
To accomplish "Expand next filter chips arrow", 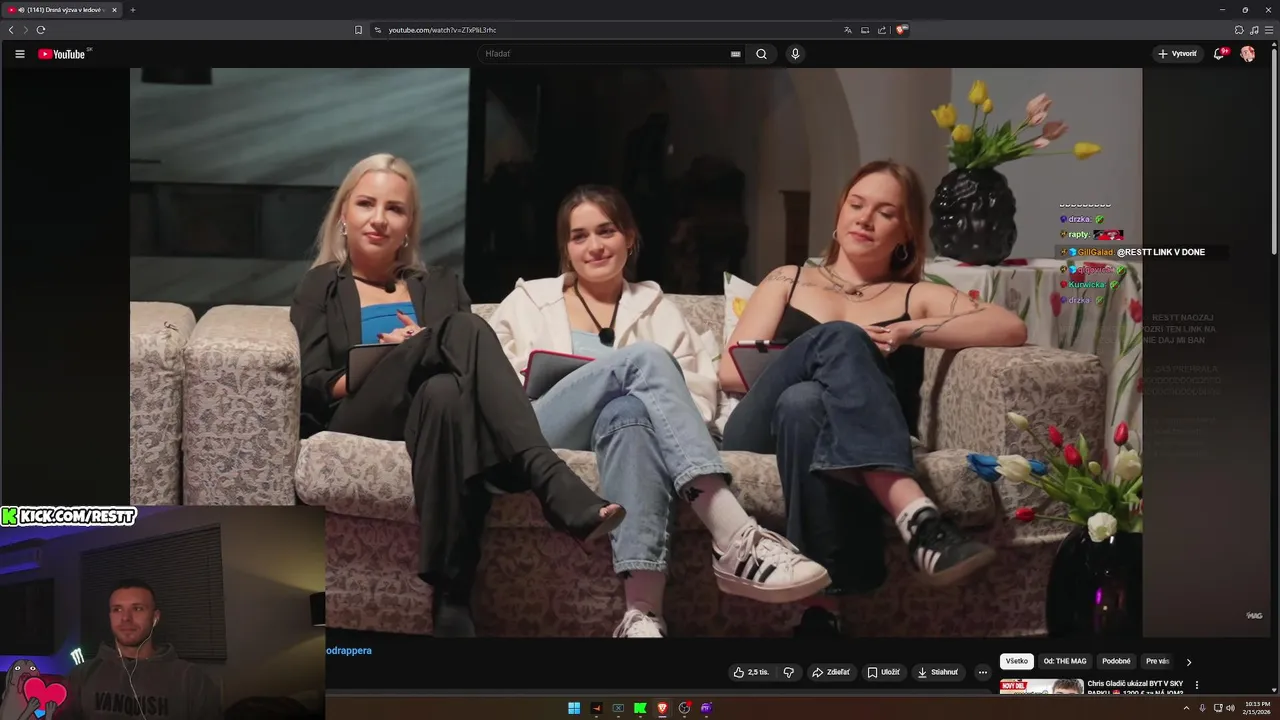I will tap(1189, 662).
